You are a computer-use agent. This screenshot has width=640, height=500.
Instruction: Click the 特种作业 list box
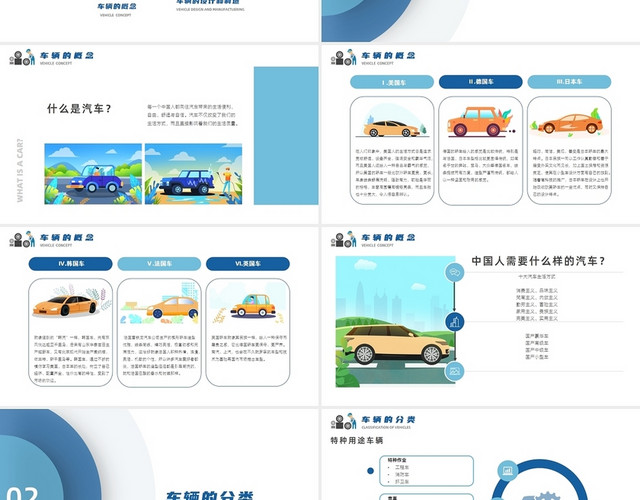(427, 471)
